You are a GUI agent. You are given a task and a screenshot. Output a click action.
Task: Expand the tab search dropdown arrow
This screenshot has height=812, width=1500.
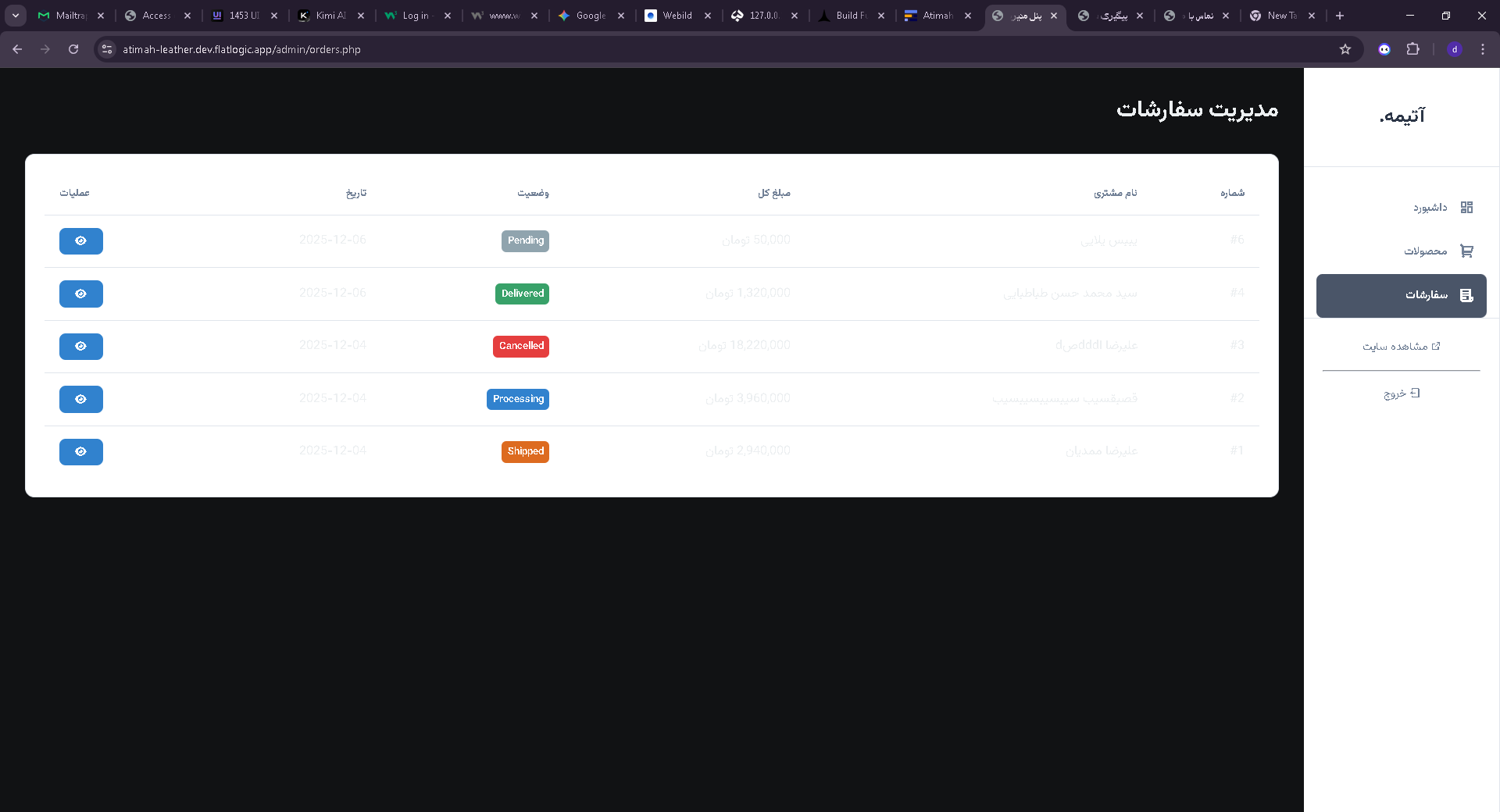click(16, 16)
